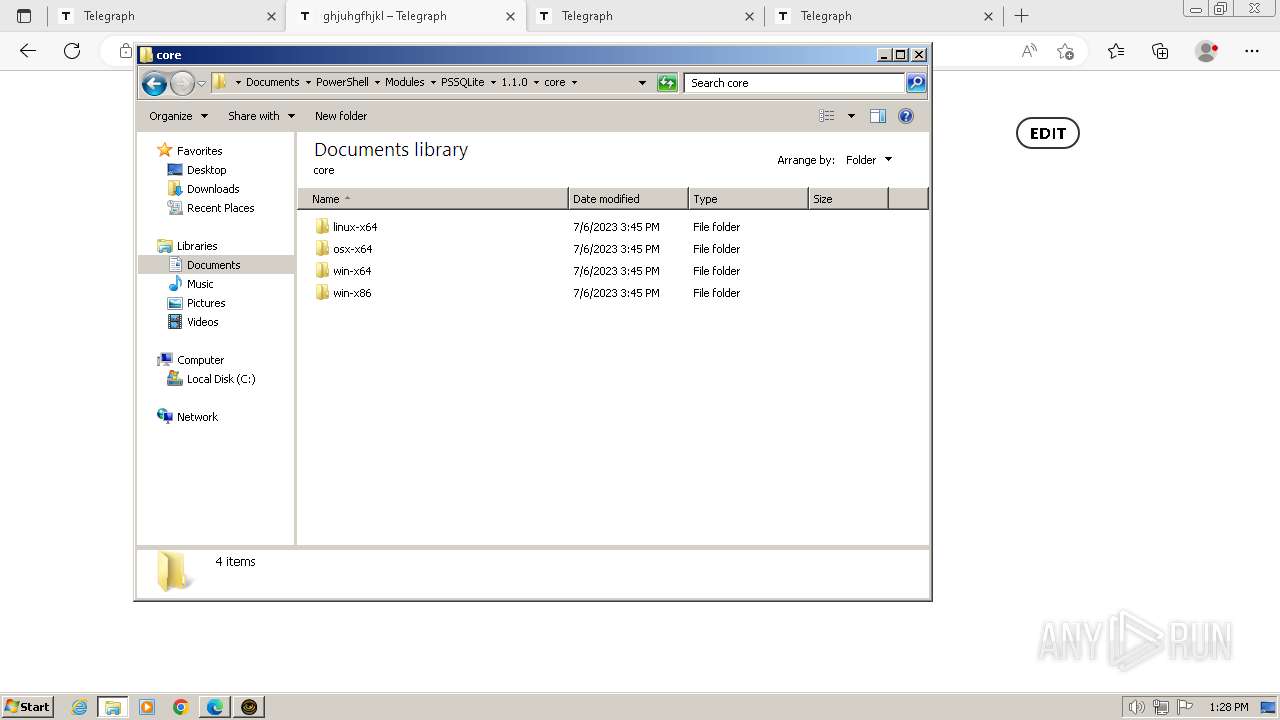The height and width of the screenshot is (720, 1280).
Task: Click the taskbar clock showing 1:28 PM
Action: point(1228,707)
